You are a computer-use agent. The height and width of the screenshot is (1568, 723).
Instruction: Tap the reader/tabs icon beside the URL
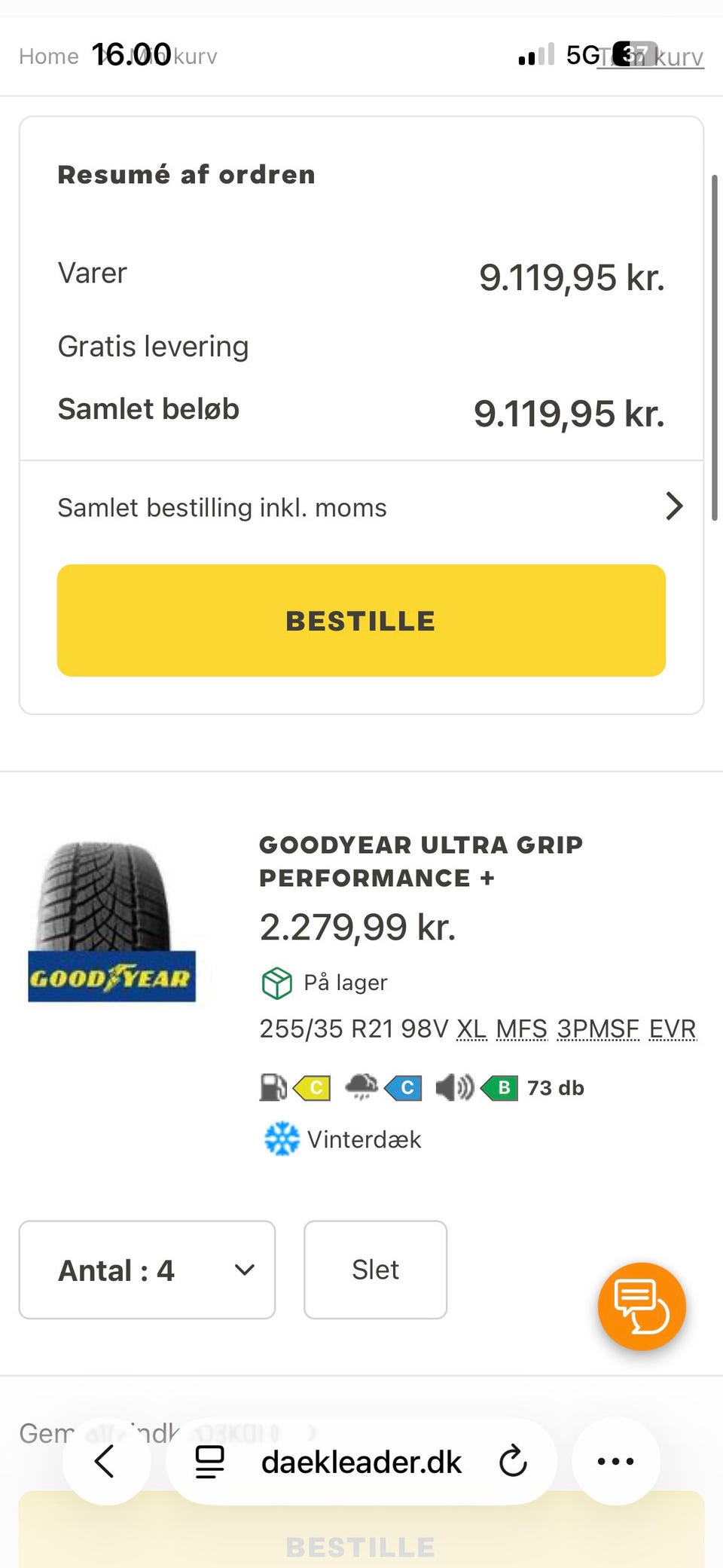point(209,1462)
